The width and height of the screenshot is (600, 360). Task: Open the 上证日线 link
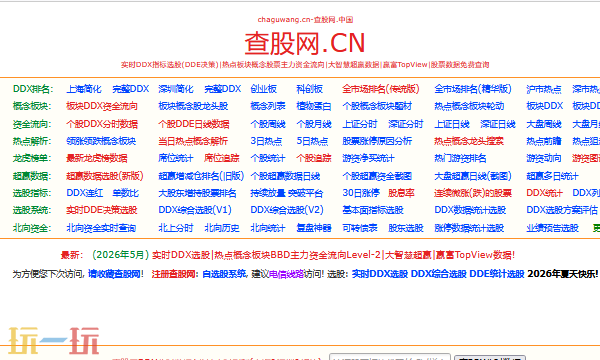pos(452,124)
